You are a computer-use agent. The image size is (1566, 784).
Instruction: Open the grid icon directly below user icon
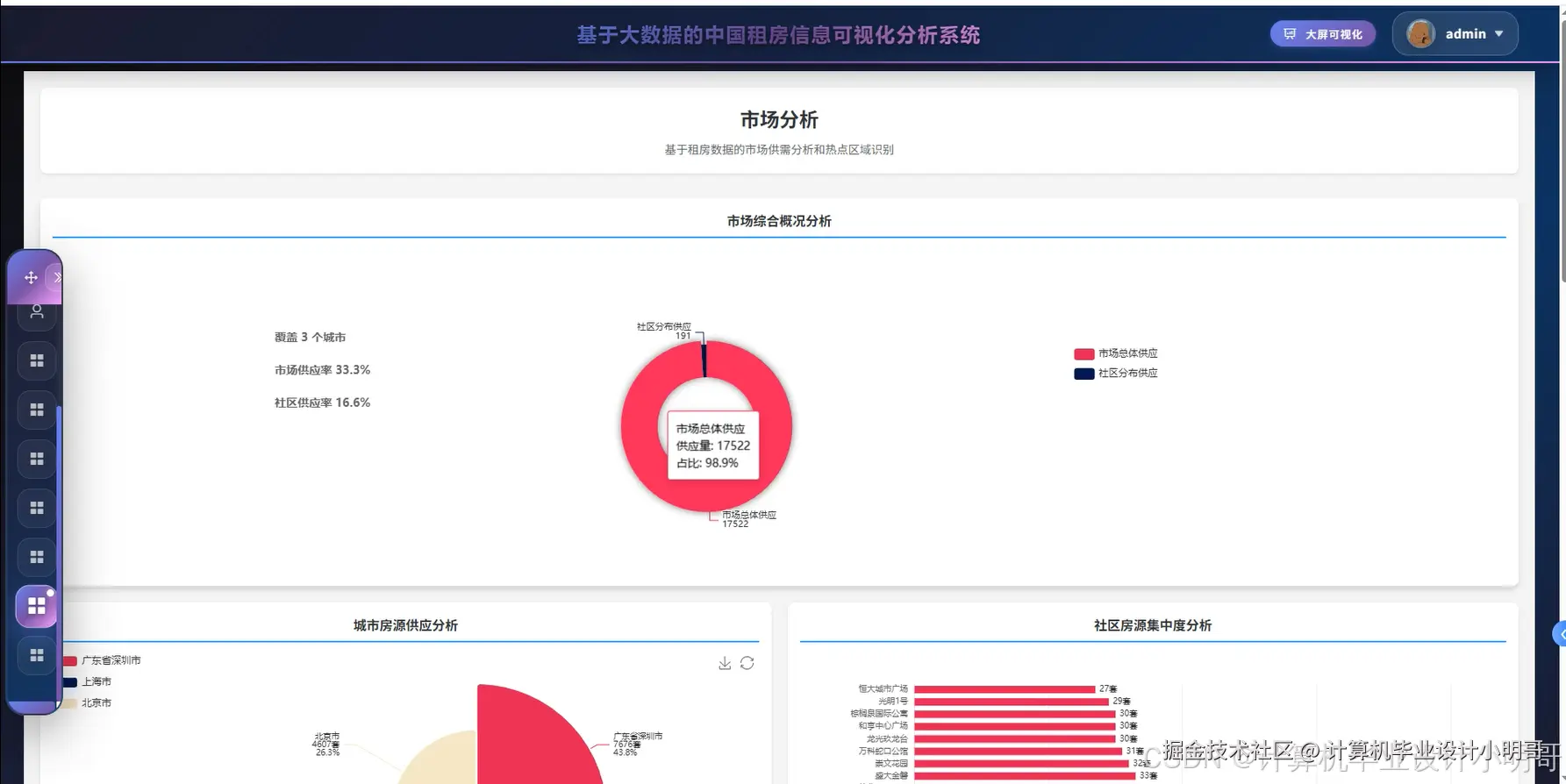click(37, 360)
